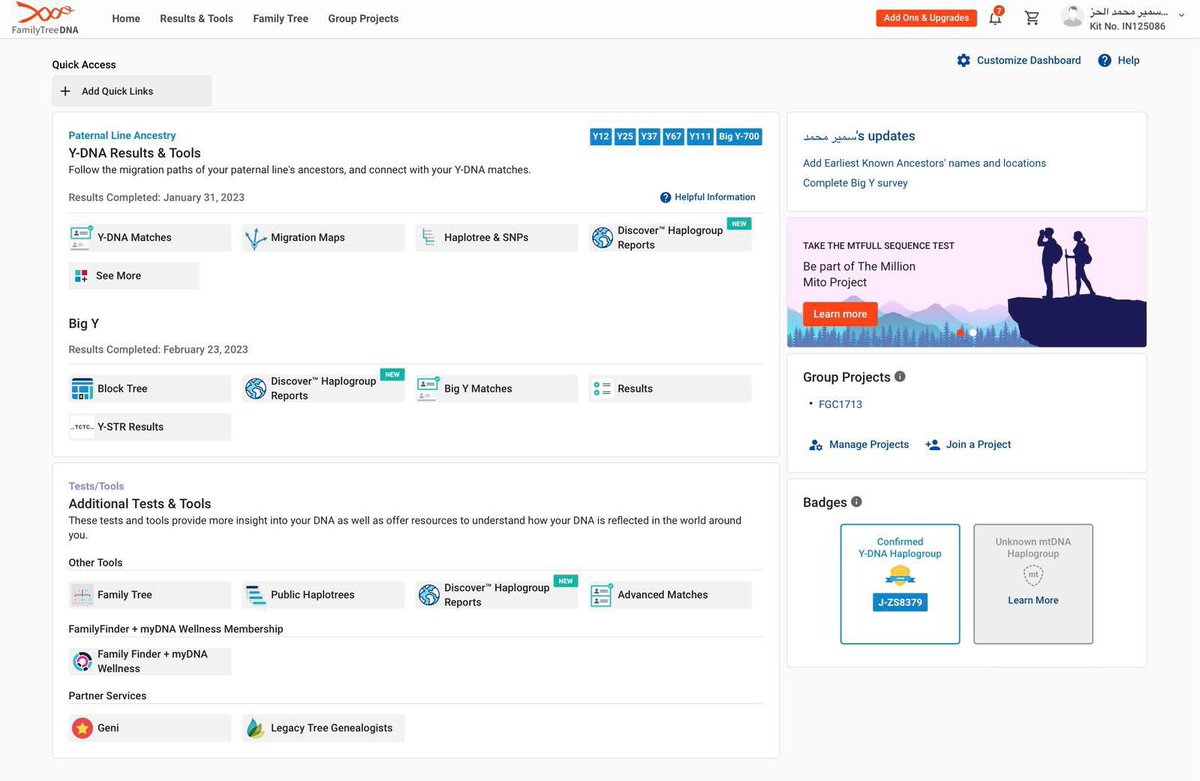This screenshot has width=1200, height=781.
Task: Click the Y-DNA Matches icon
Action: [81, 238]
